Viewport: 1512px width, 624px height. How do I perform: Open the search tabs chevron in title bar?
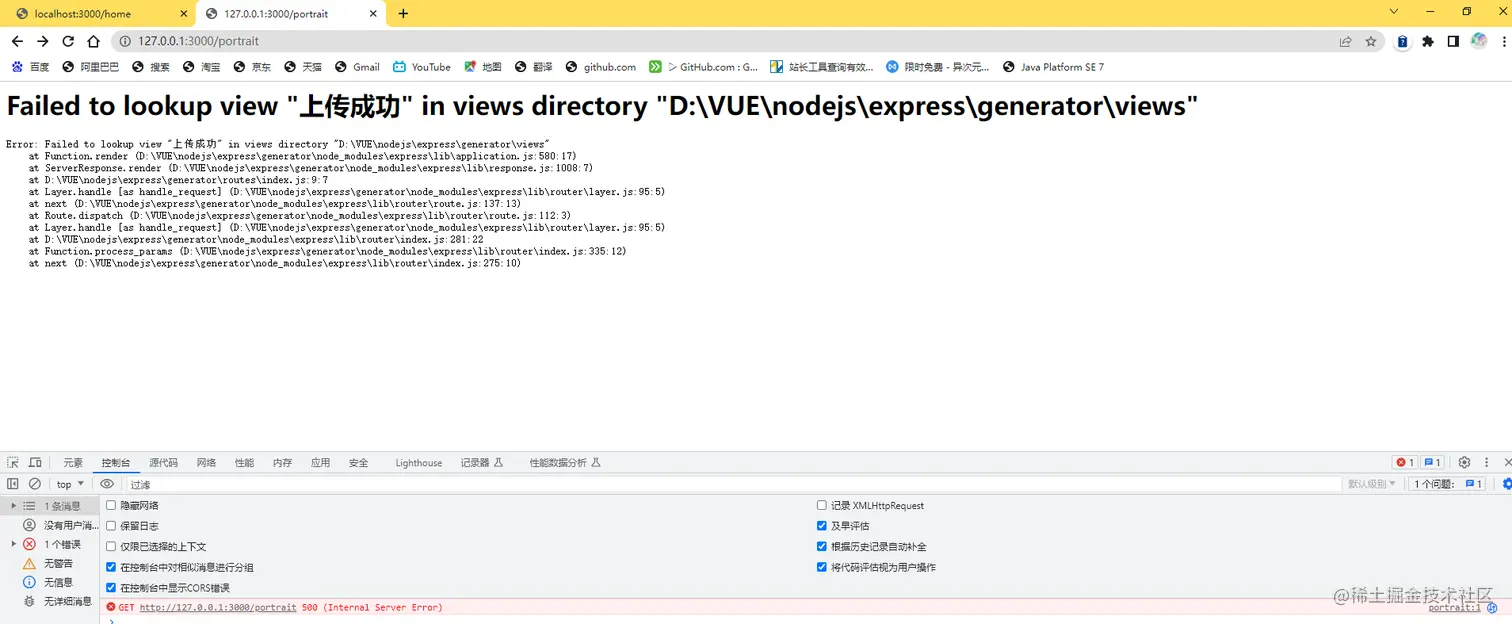(x=1394, y=12)
